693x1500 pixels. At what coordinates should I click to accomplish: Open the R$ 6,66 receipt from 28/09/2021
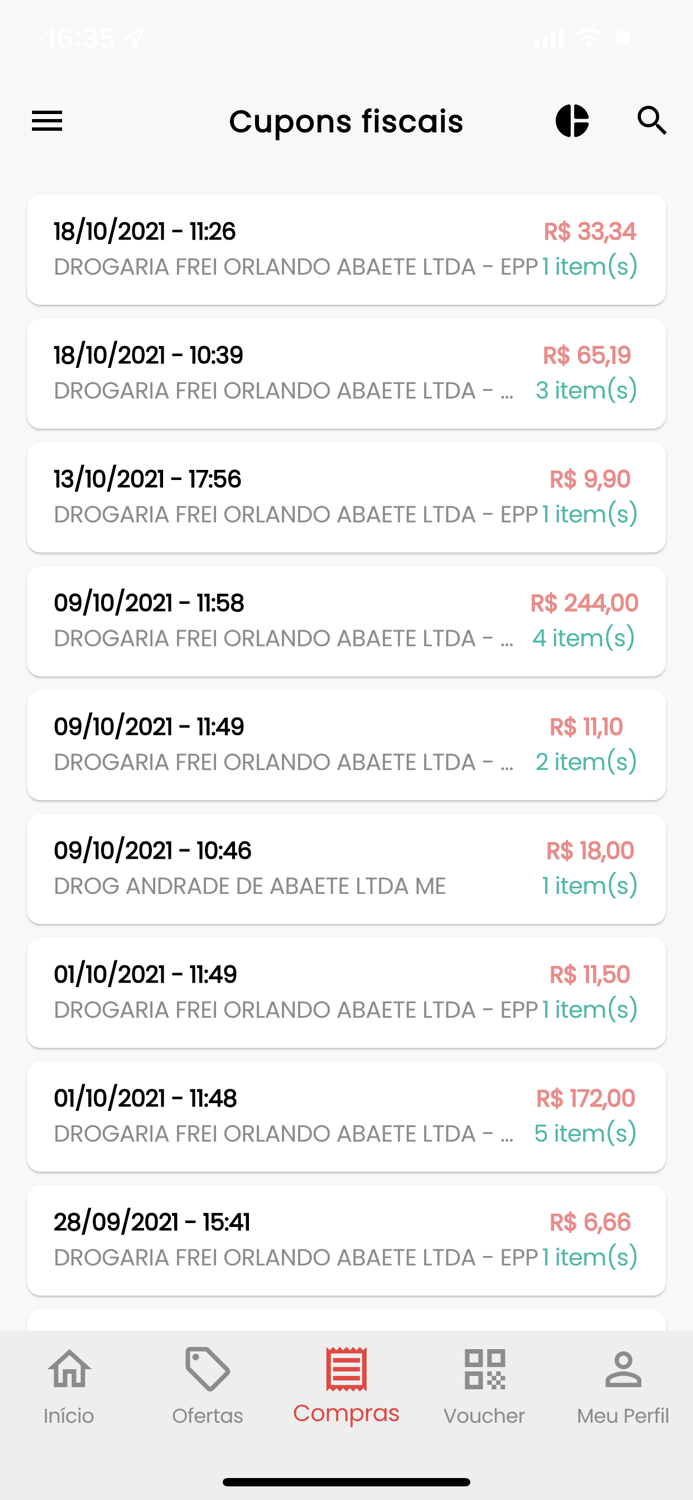pyautogui.click(x=346, y=1240)
